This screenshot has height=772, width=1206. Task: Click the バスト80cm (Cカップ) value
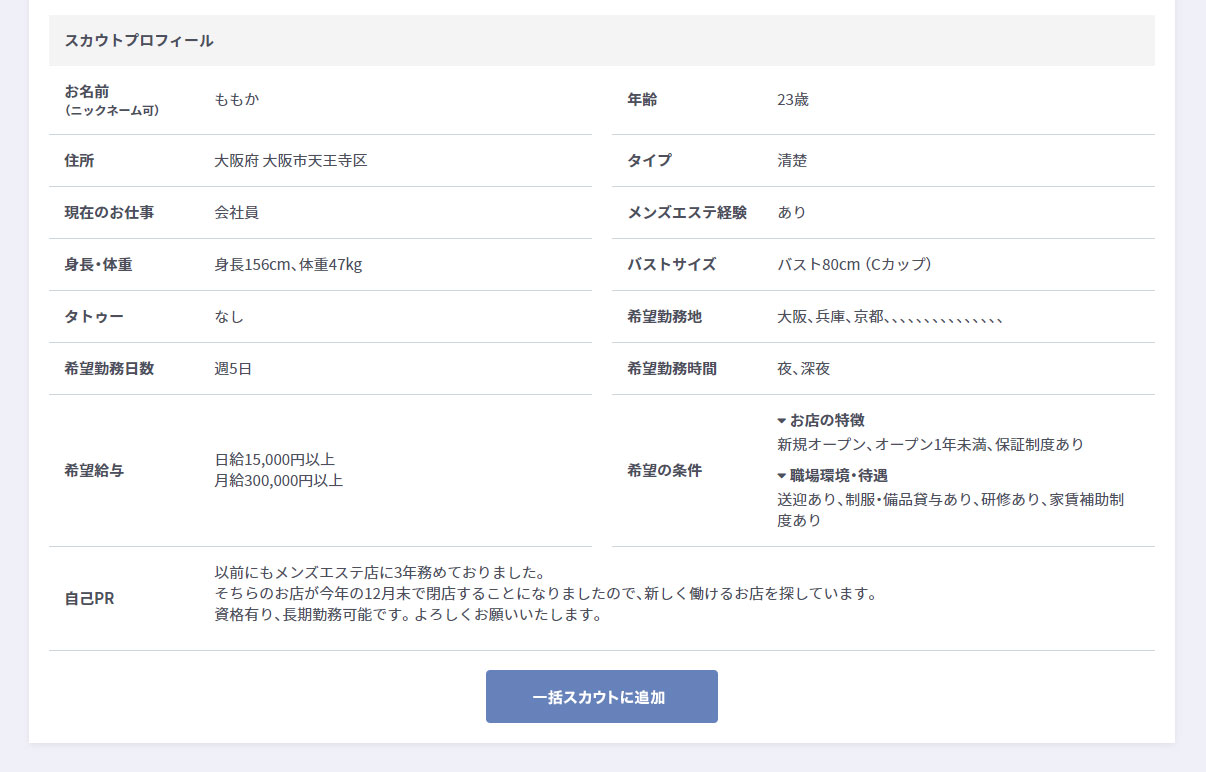click(855, 264)
